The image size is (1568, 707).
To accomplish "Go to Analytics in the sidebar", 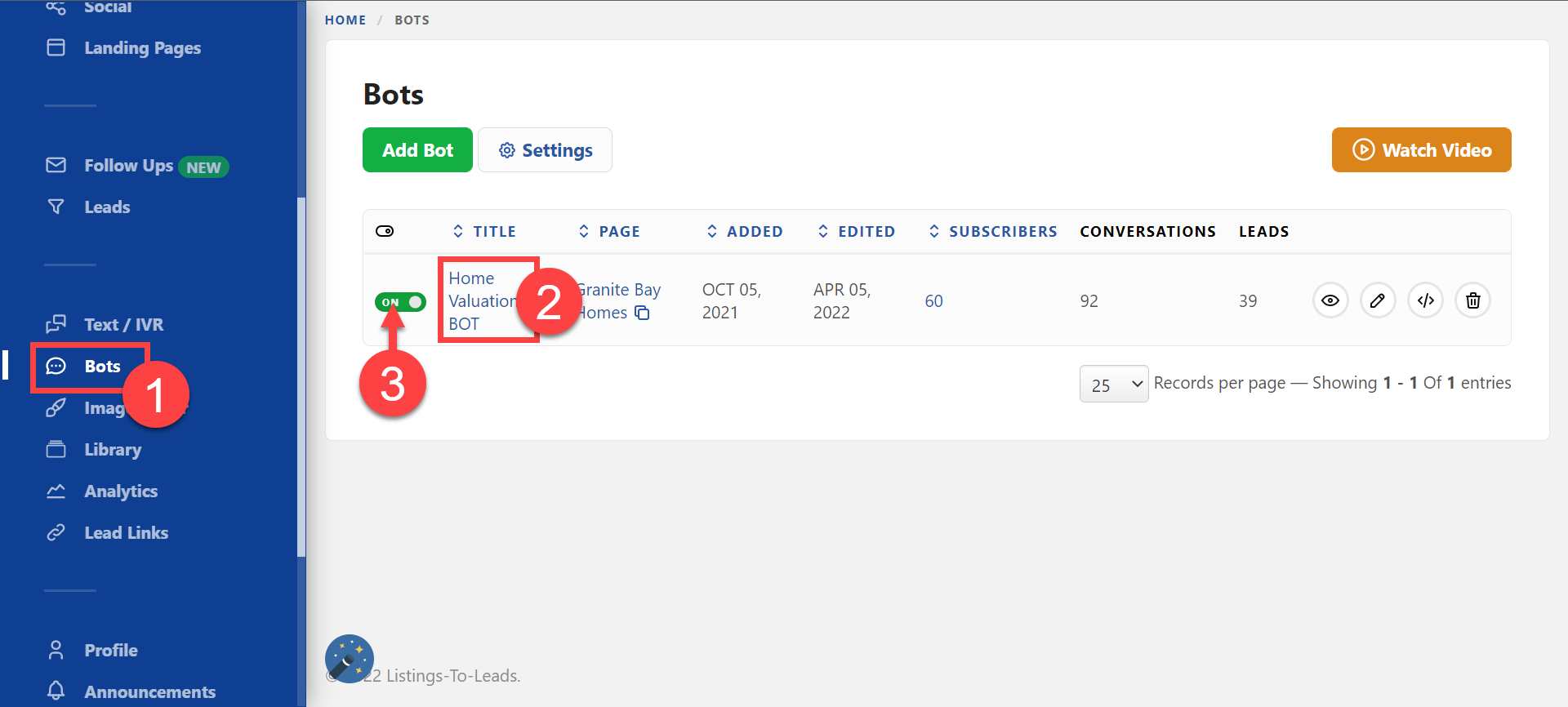I will tap(121, 491).
